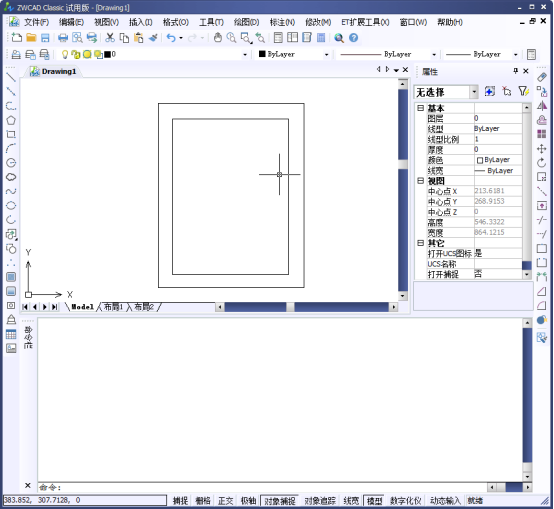Open the Table tool
Viewport: 554px width, 509px height.
coord(11,334)
